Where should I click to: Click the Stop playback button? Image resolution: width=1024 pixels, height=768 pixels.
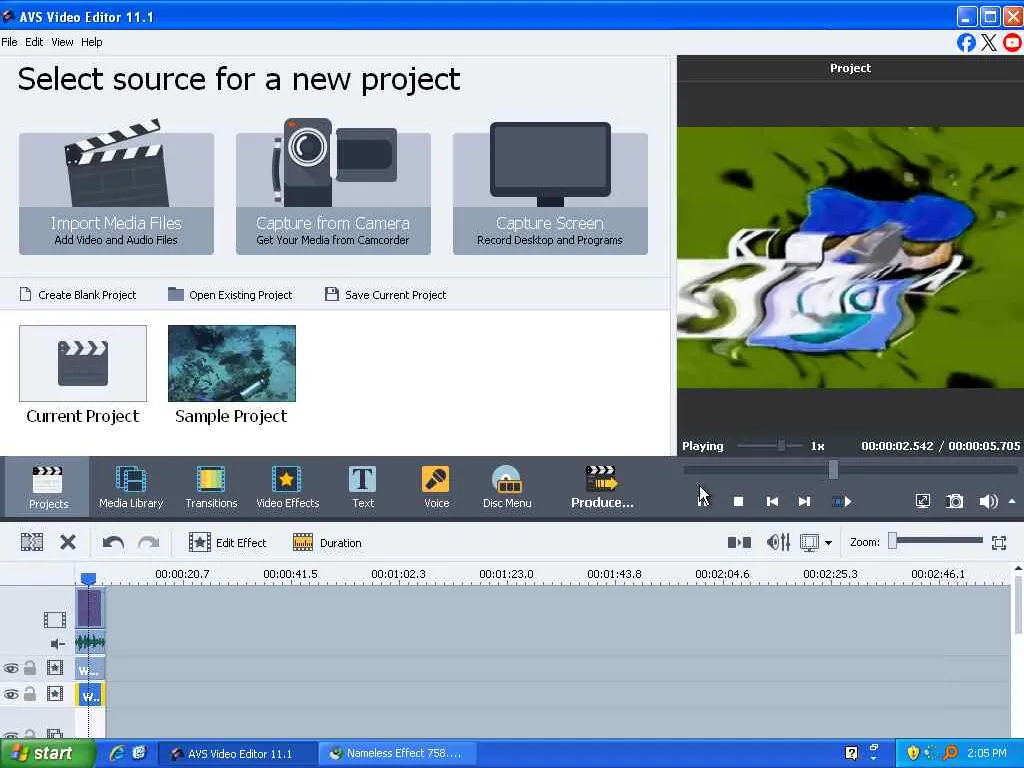pyautogui.click(x=738, y=502)
